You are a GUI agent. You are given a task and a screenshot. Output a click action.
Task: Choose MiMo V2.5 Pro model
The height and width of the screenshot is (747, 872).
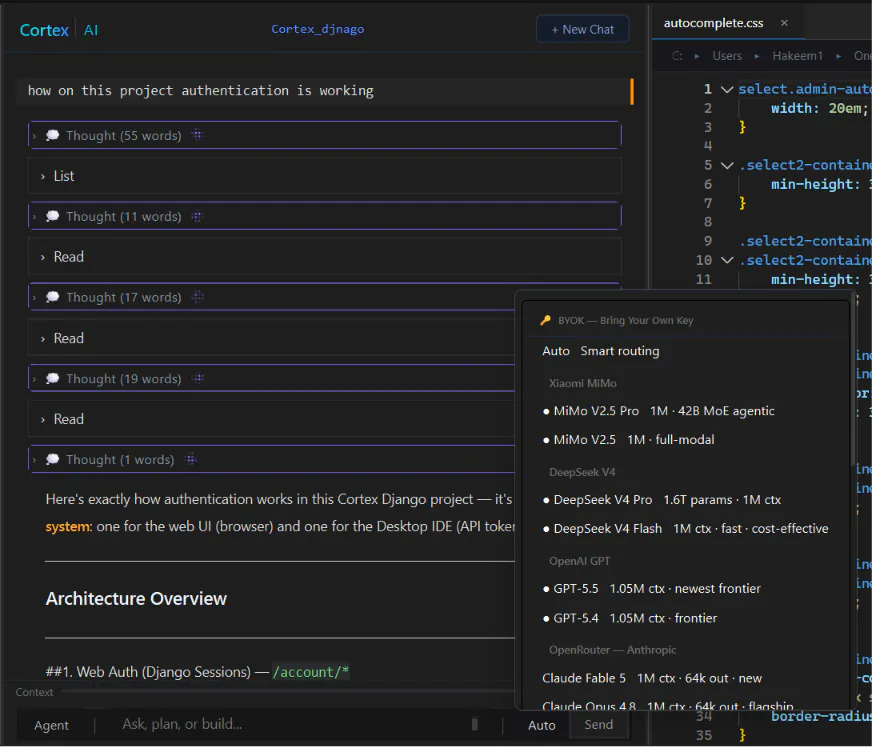pyautogui.click(x=686, y=411)
